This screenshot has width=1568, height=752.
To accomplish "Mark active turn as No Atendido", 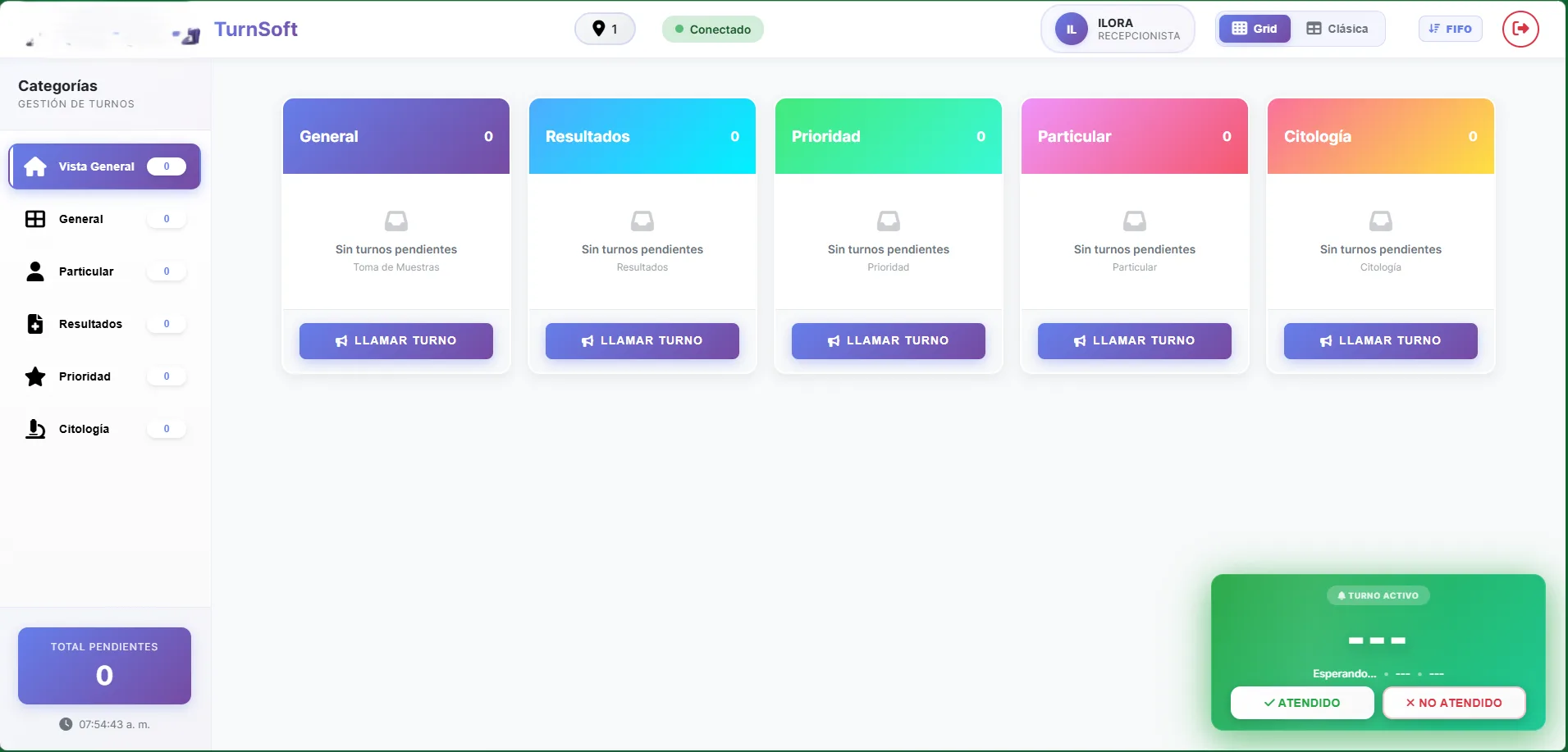I will point(1454,703).
